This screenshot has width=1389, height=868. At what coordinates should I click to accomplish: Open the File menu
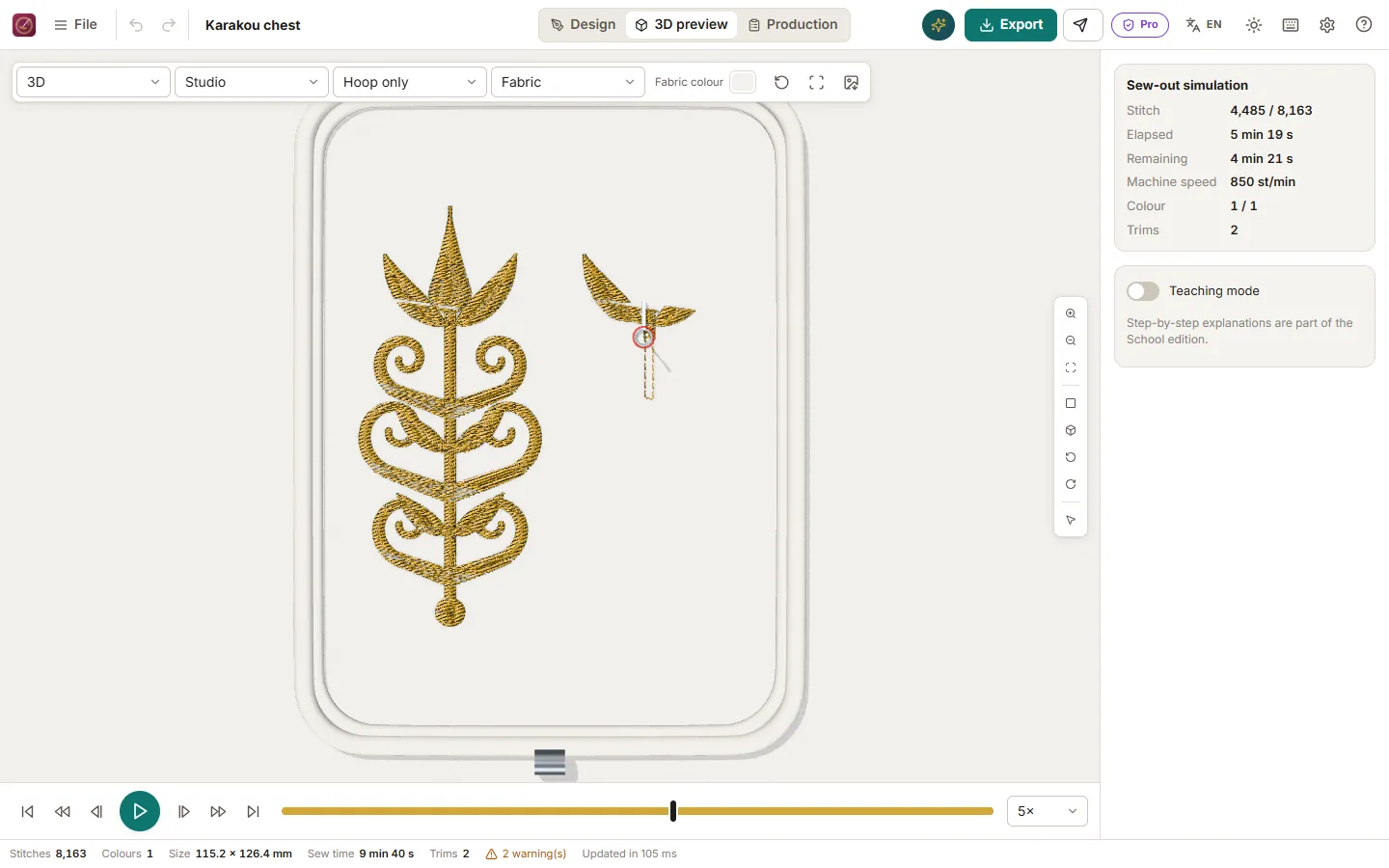(75, 25)
